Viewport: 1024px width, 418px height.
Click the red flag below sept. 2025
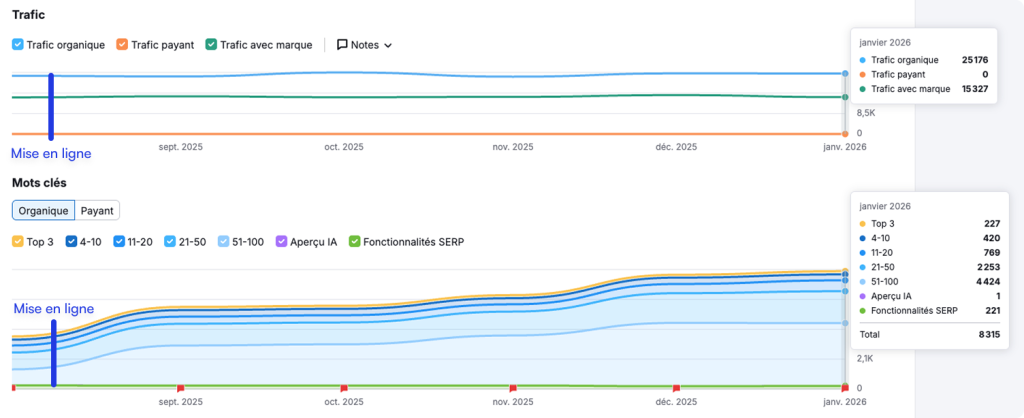click(180, 386)
